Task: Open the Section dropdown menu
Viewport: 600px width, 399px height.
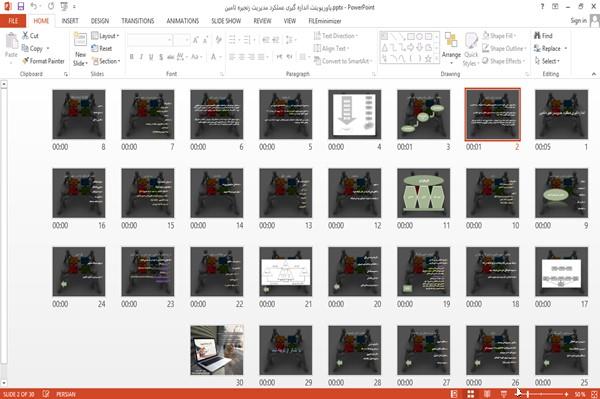Action: (x=106, y=61)
